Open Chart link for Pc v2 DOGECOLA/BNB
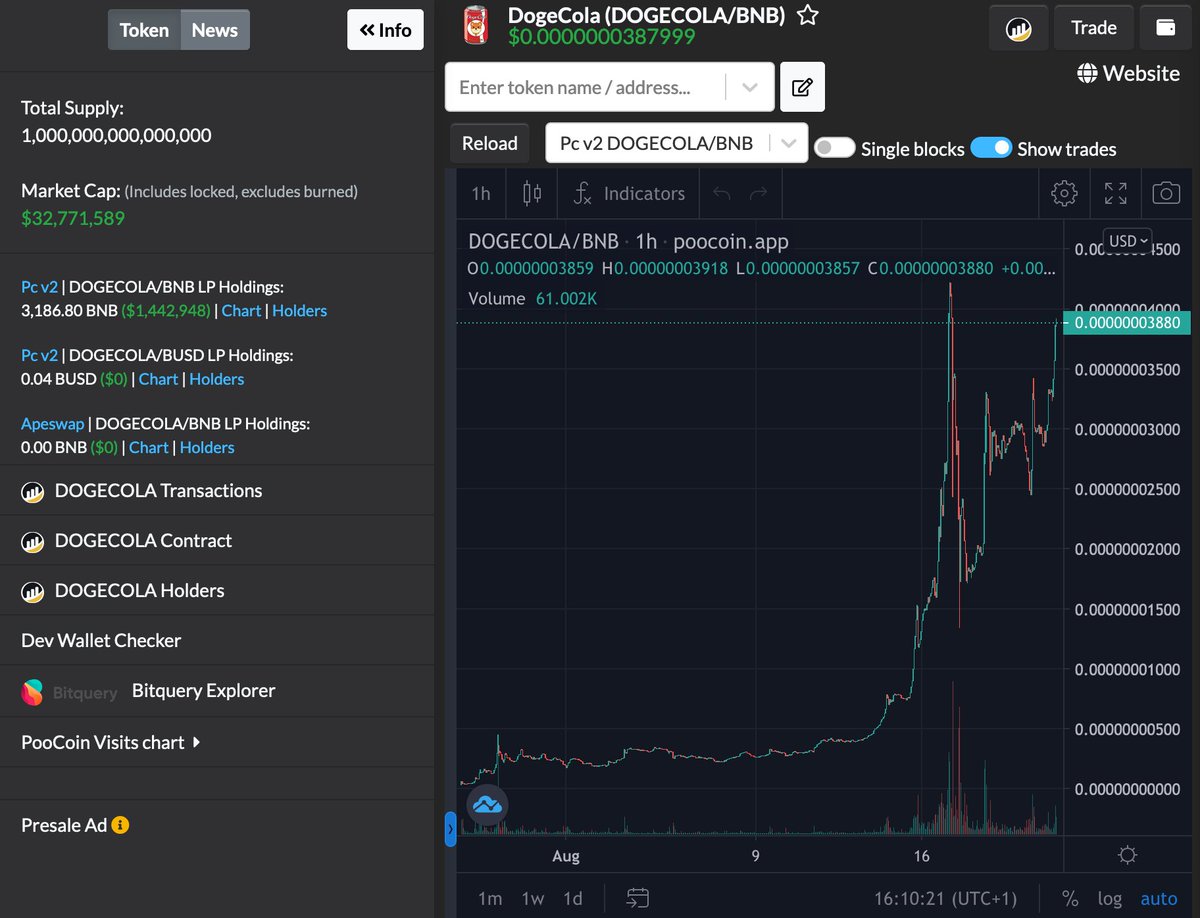The width and height of the screenshot is (1200, 918). pos(241,311)
